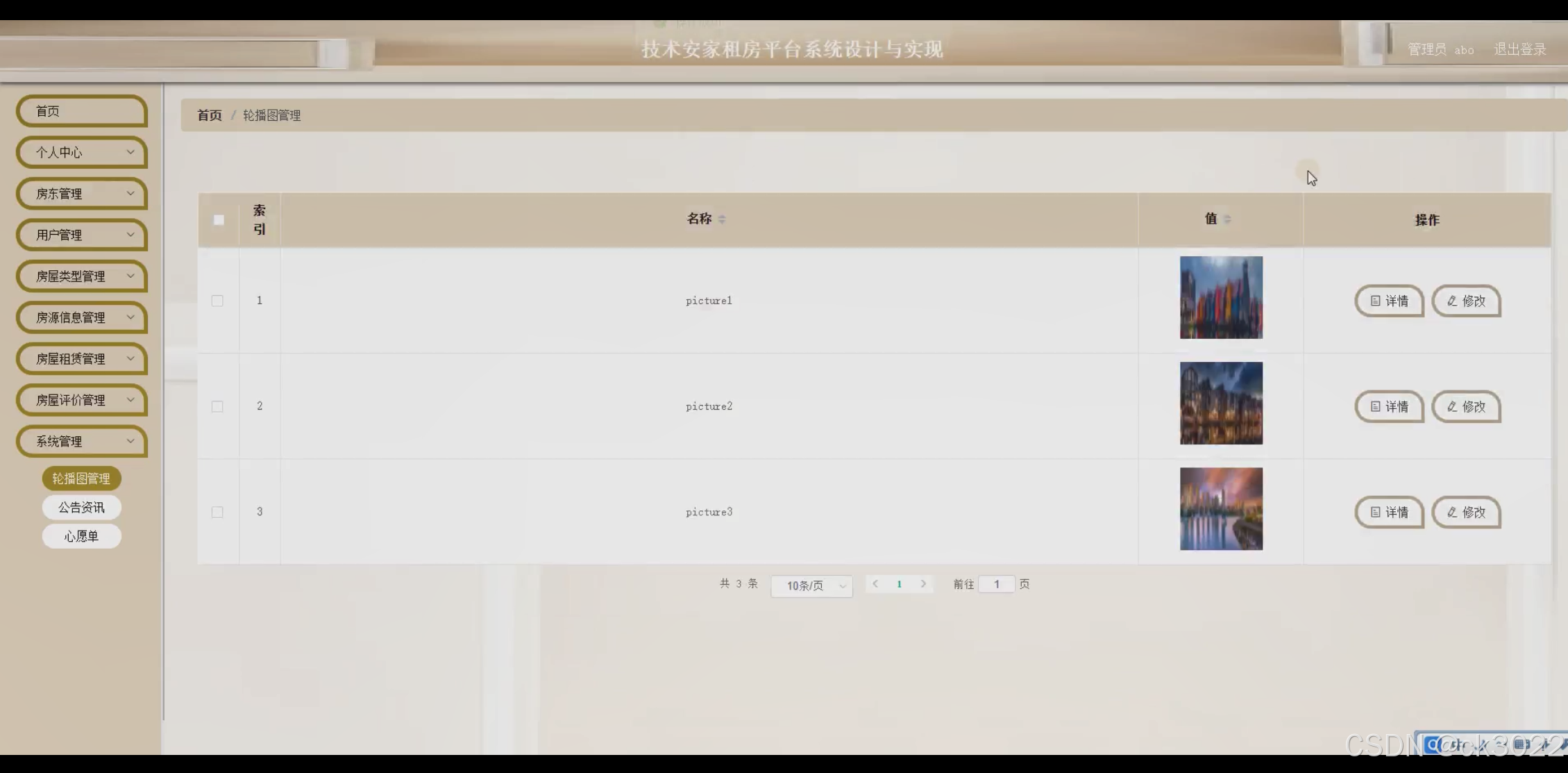This screenshot has width=1568, height=773.
Task: Click 修改 edit button for picture1
Action: pos(1466,301)
